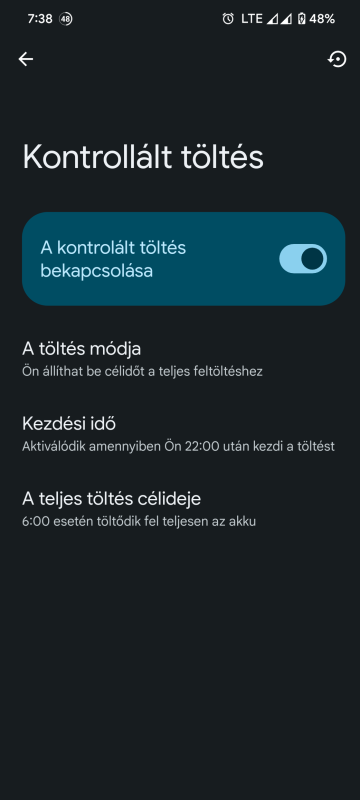Tap the 7:38 clock in status bar
The image size is (360, 800).
[40, 19]
